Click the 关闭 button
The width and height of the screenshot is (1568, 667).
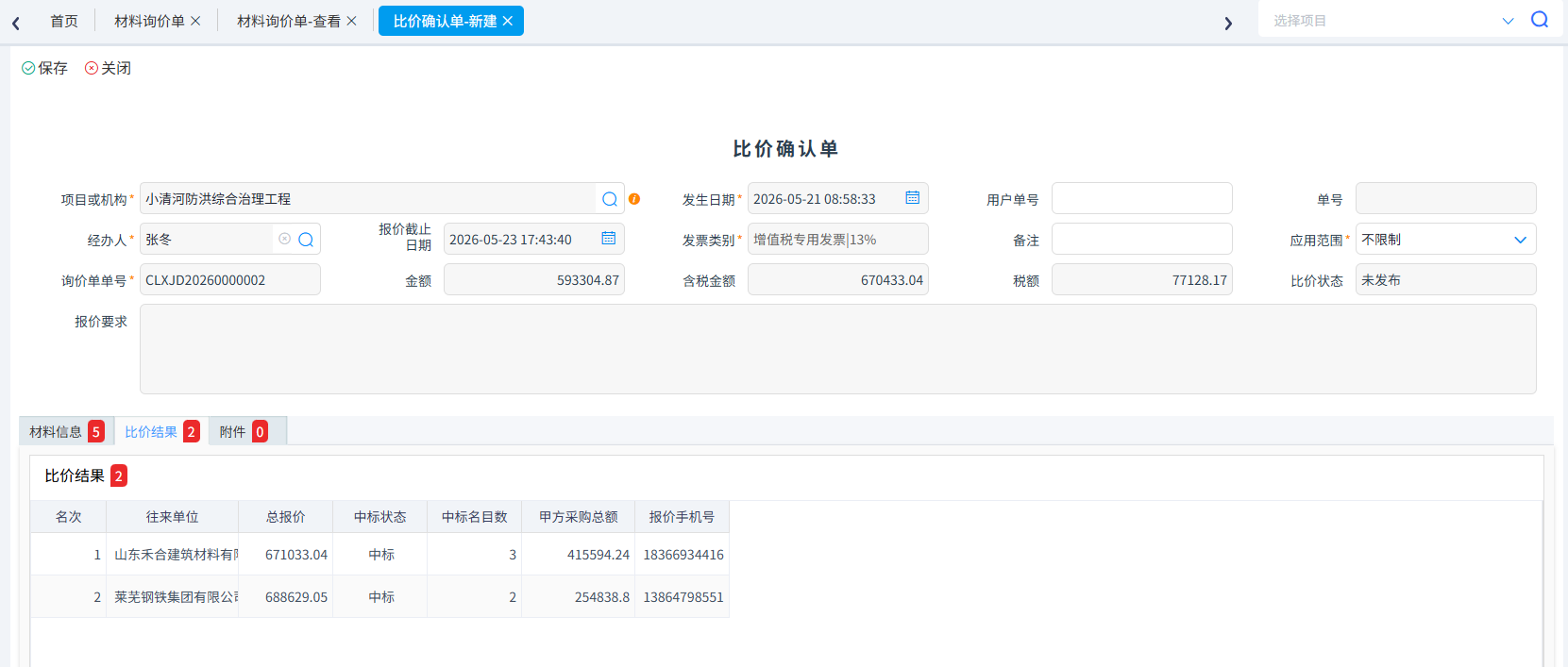(x=108, y=68)
